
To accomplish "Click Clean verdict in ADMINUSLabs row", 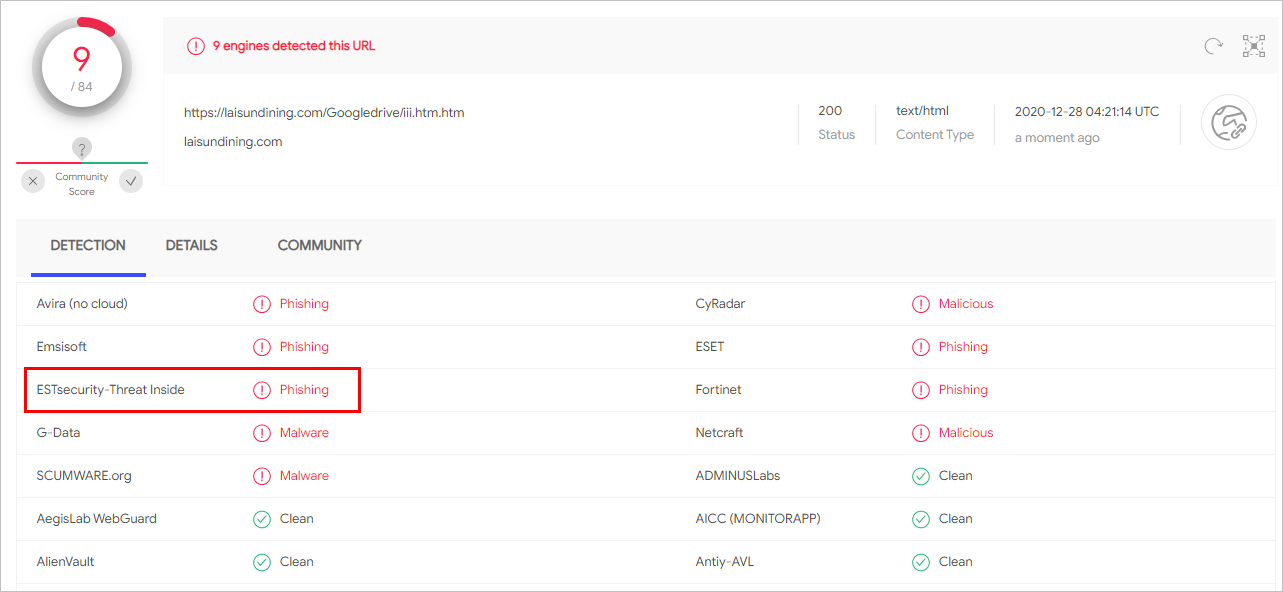I will [956, 476].
